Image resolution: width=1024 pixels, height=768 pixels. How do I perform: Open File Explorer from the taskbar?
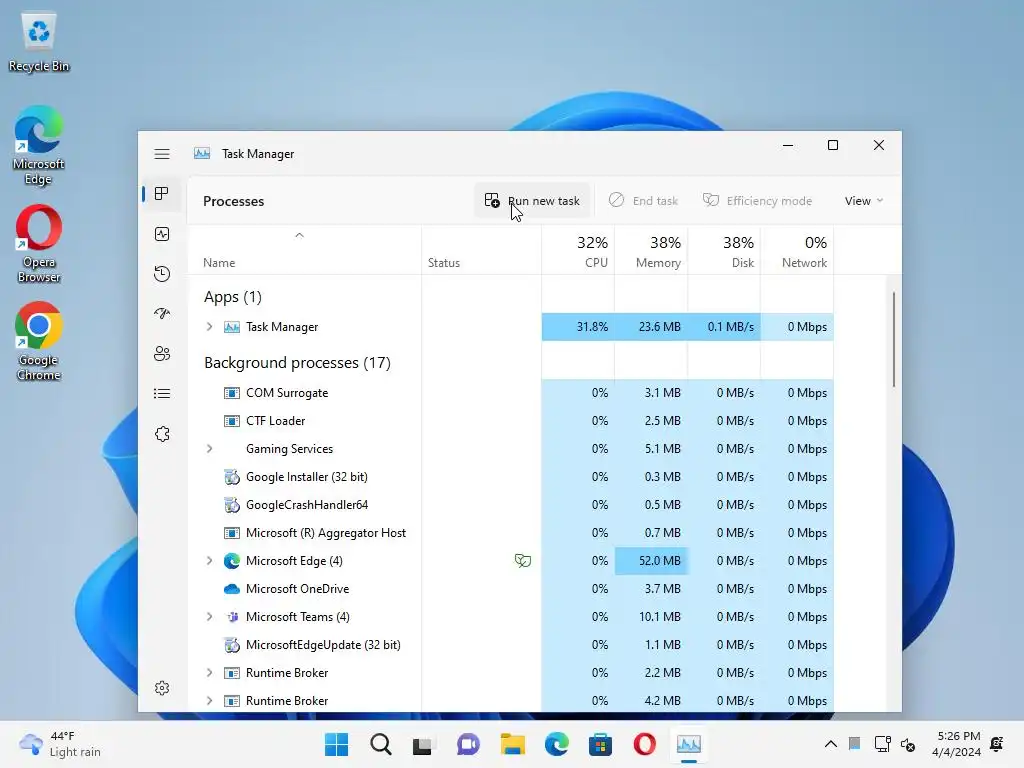pos(513,744)
